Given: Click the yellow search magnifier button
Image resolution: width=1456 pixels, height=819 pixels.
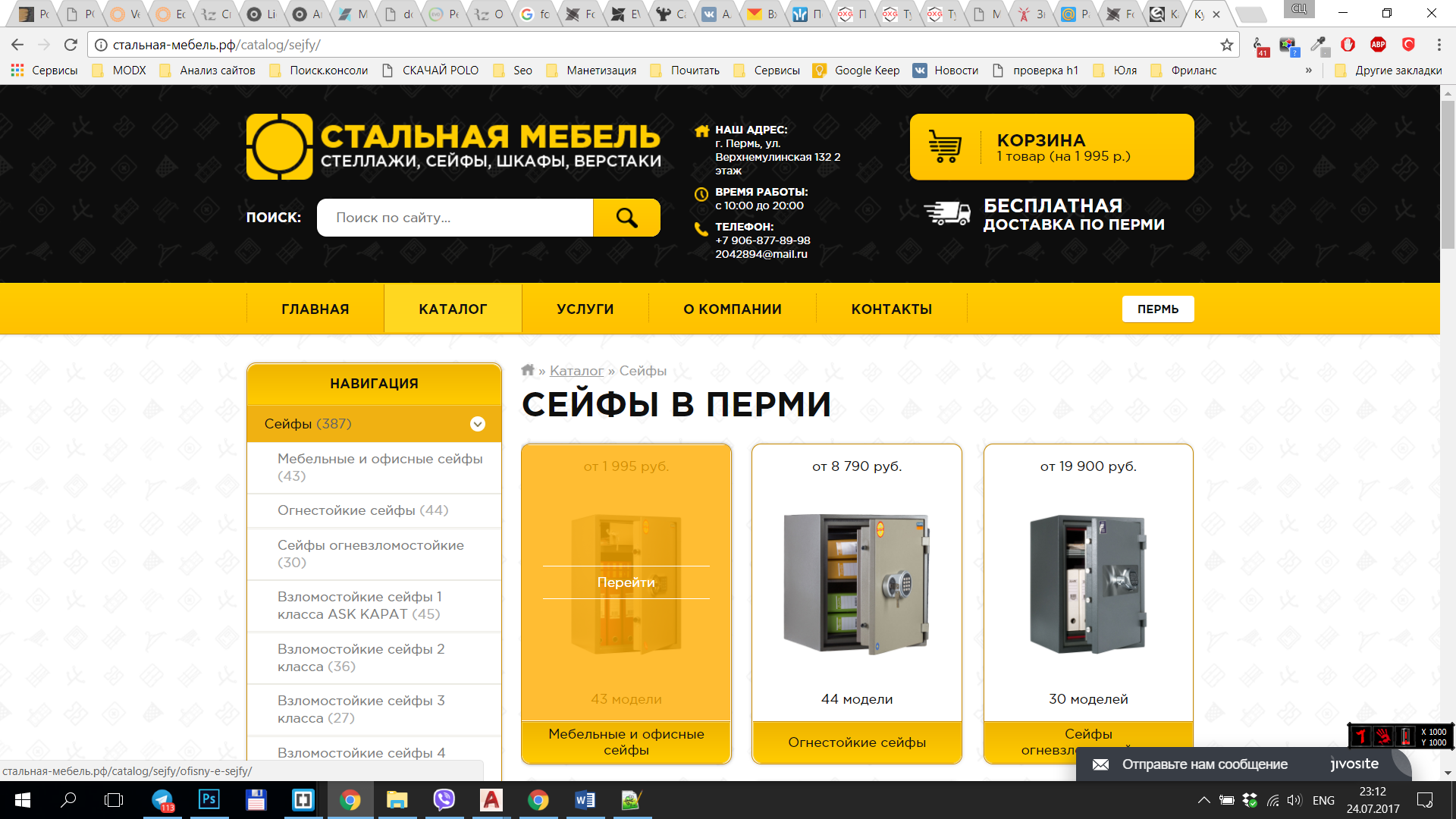Looking at the screenshot, I should coord(626,218).
